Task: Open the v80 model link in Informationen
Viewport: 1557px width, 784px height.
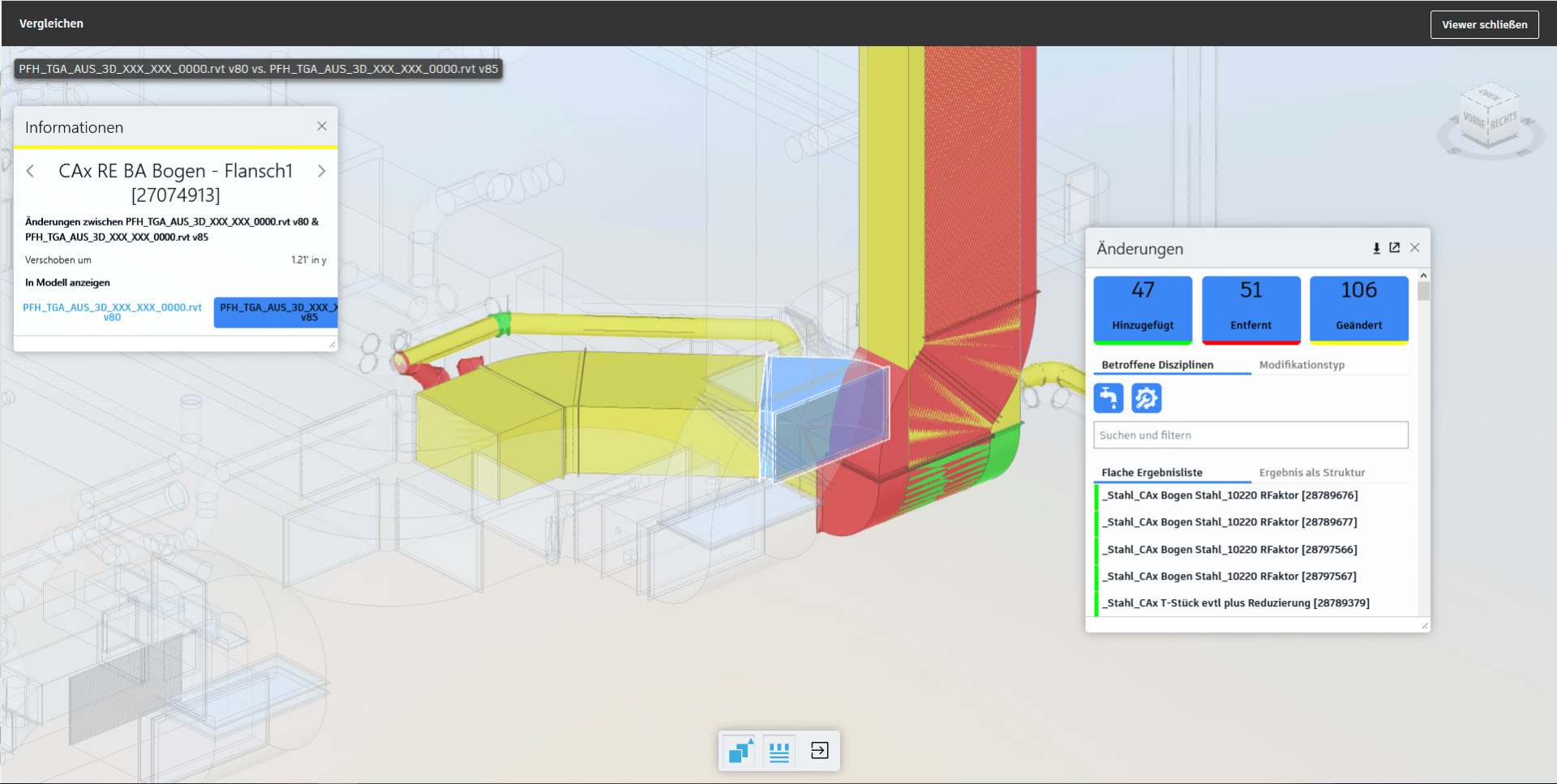Action: coord(113,312)
